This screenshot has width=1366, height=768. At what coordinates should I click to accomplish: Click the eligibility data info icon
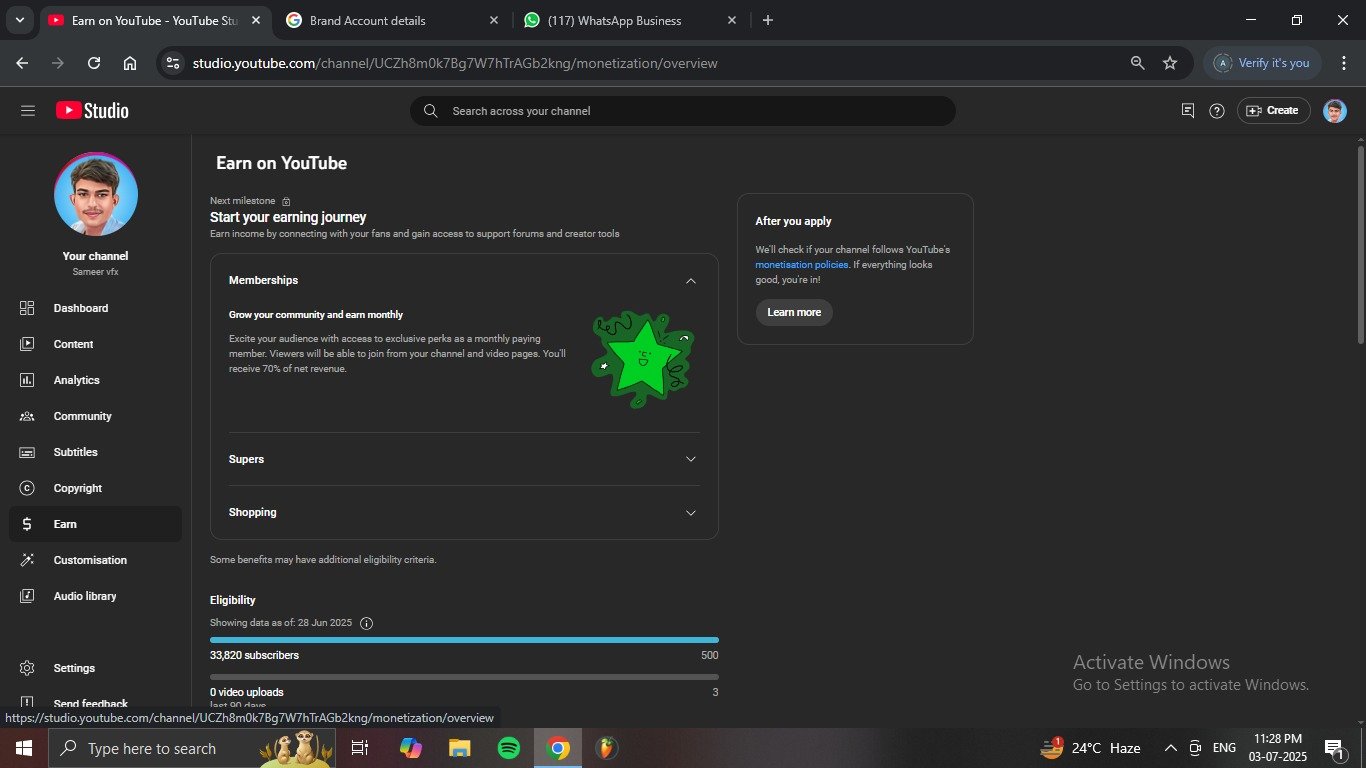pos(366,623)
